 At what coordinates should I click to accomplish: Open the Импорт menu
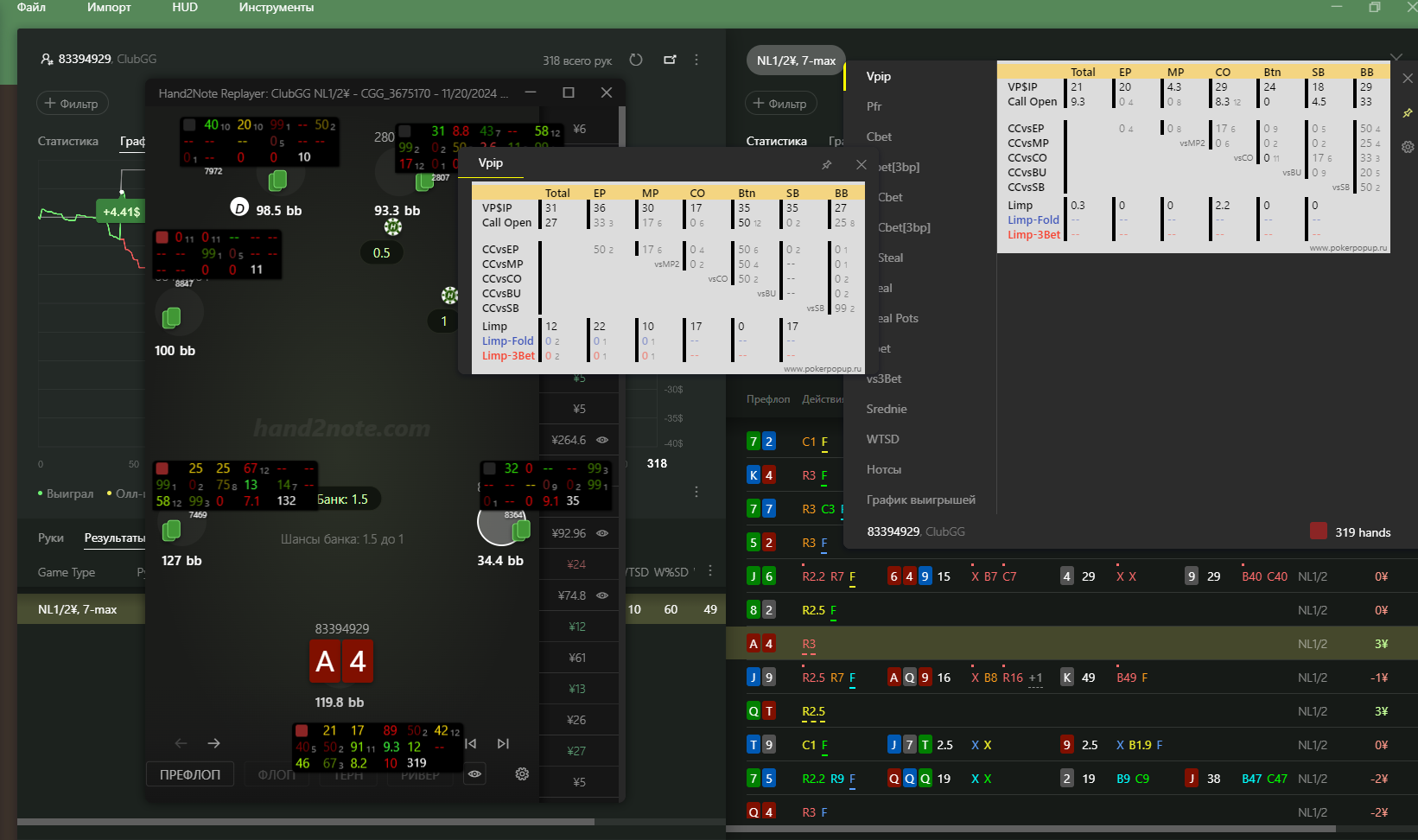(x=109, y=7)
